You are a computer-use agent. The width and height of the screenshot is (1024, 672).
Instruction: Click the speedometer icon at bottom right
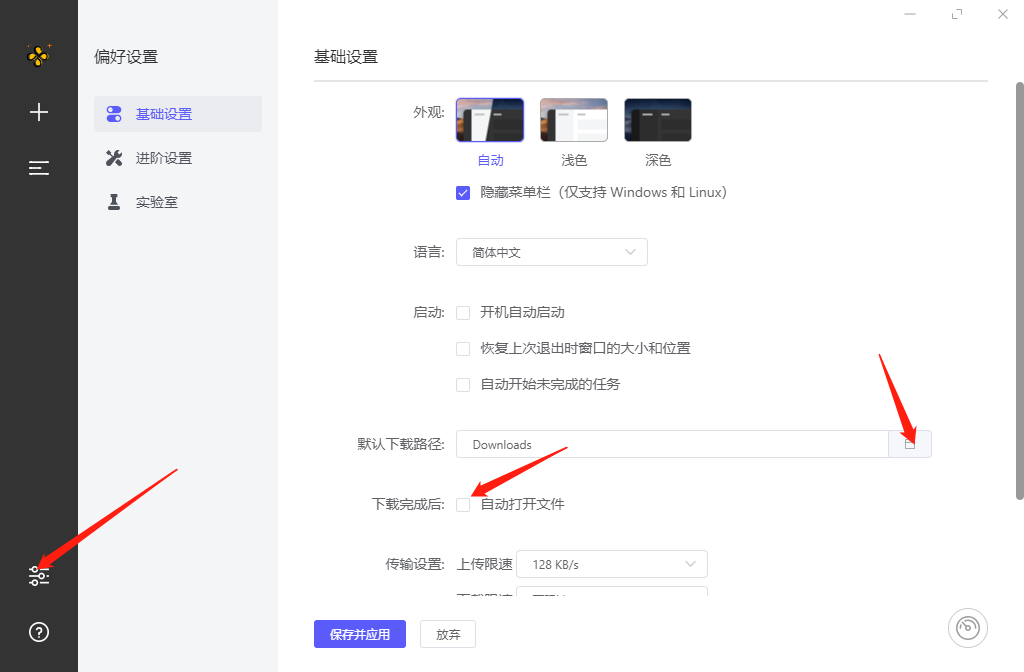coord(967,628)
